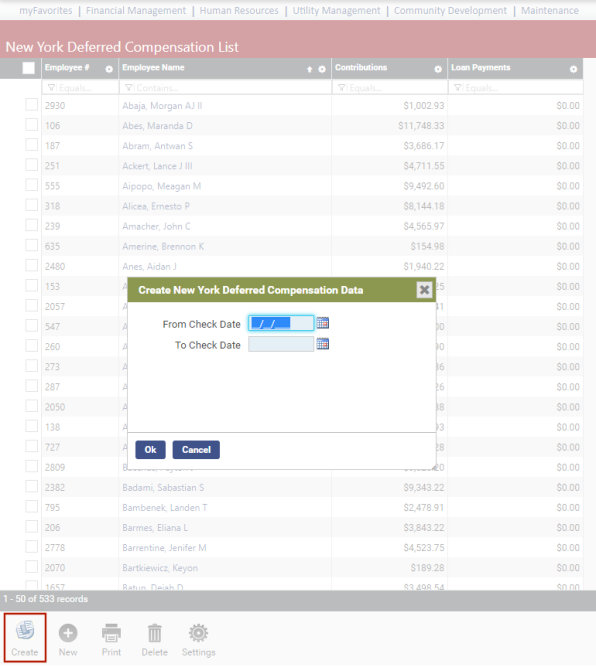Click the Ok button in dialog

point(151,450)
